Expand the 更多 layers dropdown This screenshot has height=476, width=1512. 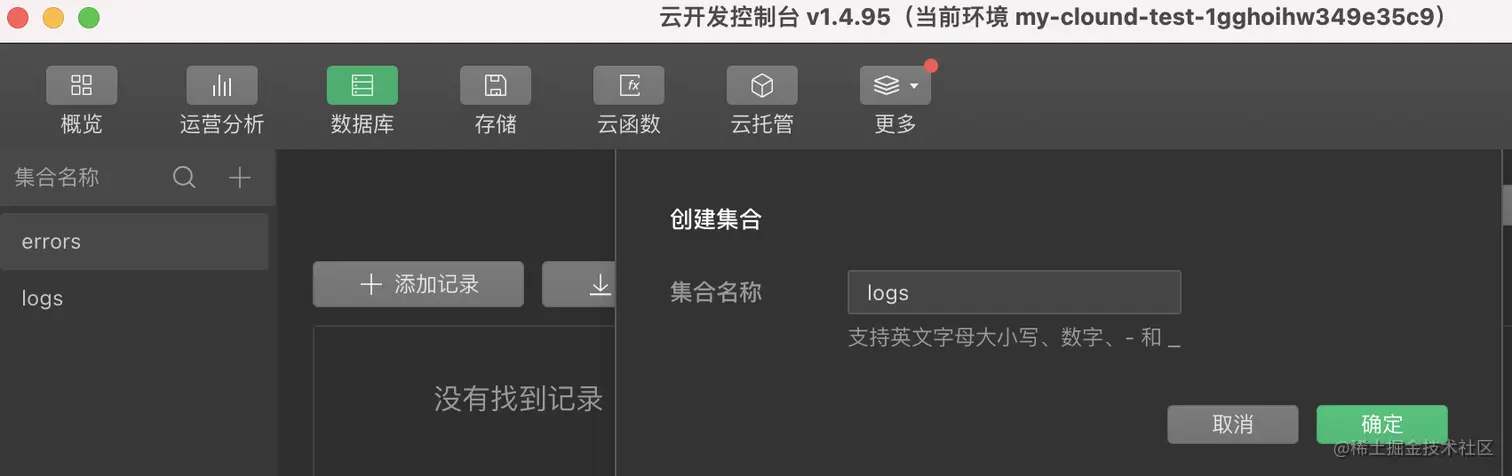click(x=895, y=86)
